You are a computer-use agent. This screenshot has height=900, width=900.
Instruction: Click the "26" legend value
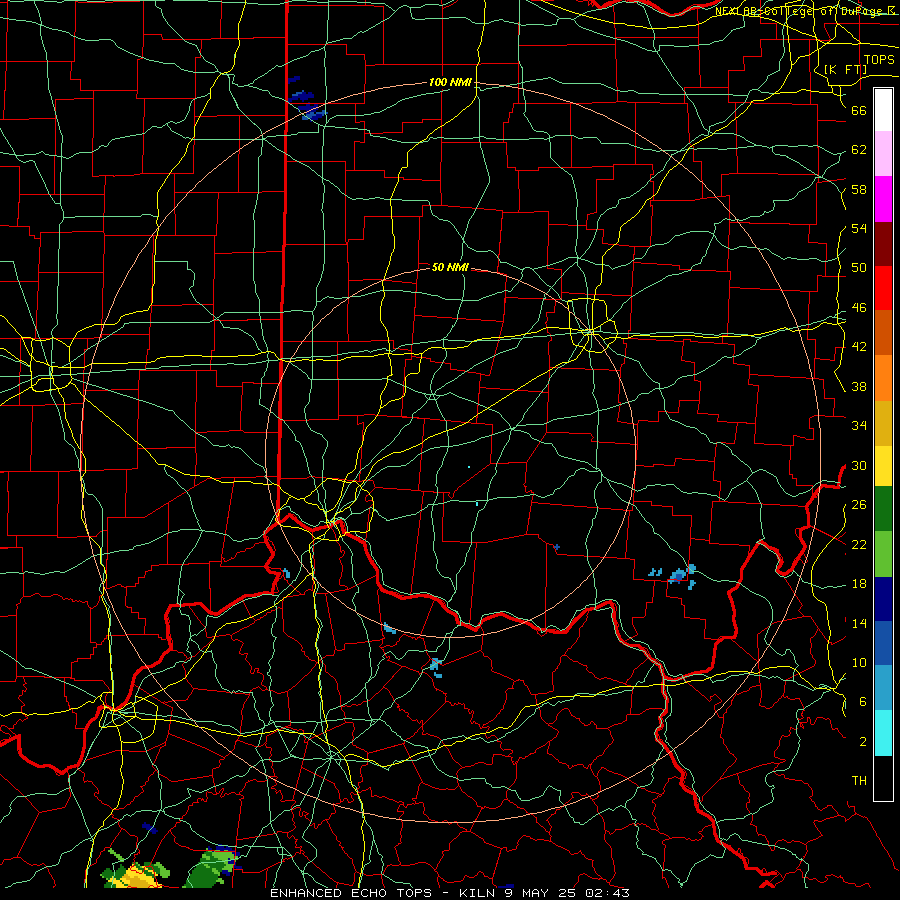(x=859, y=505)
